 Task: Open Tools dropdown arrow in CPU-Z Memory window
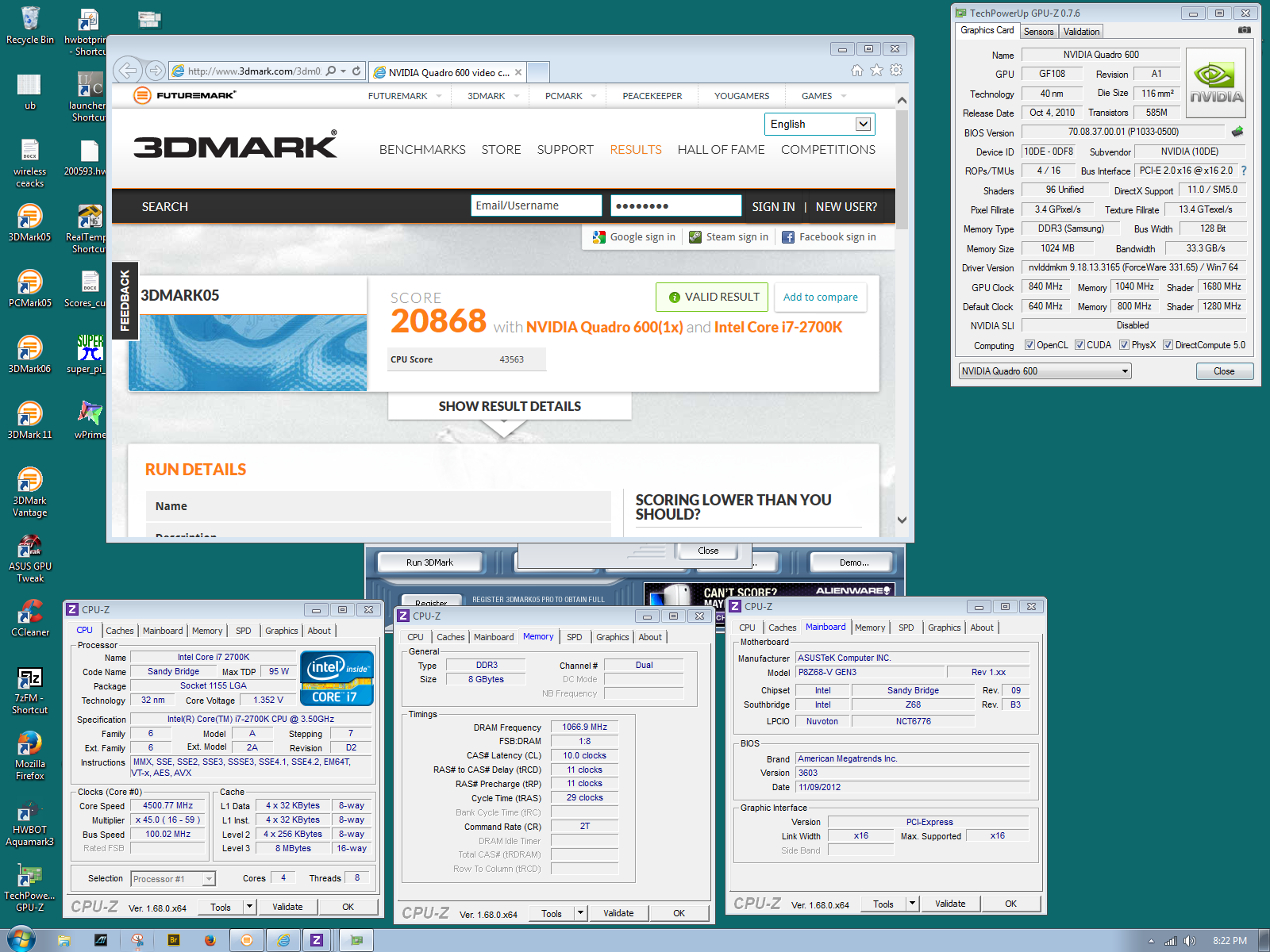pos(580,912)
